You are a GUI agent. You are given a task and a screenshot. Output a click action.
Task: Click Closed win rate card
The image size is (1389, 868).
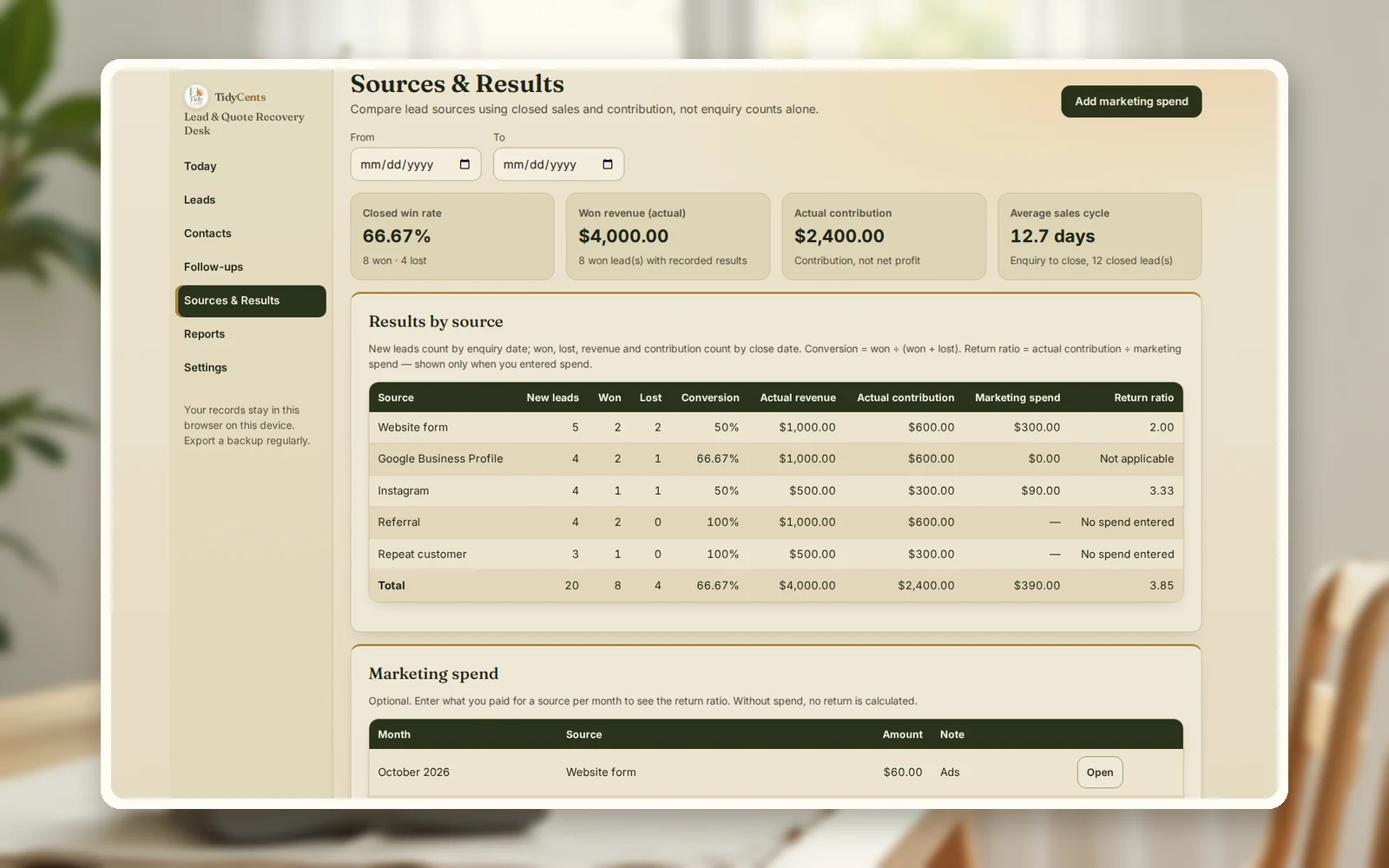click(x=452, y=236)
